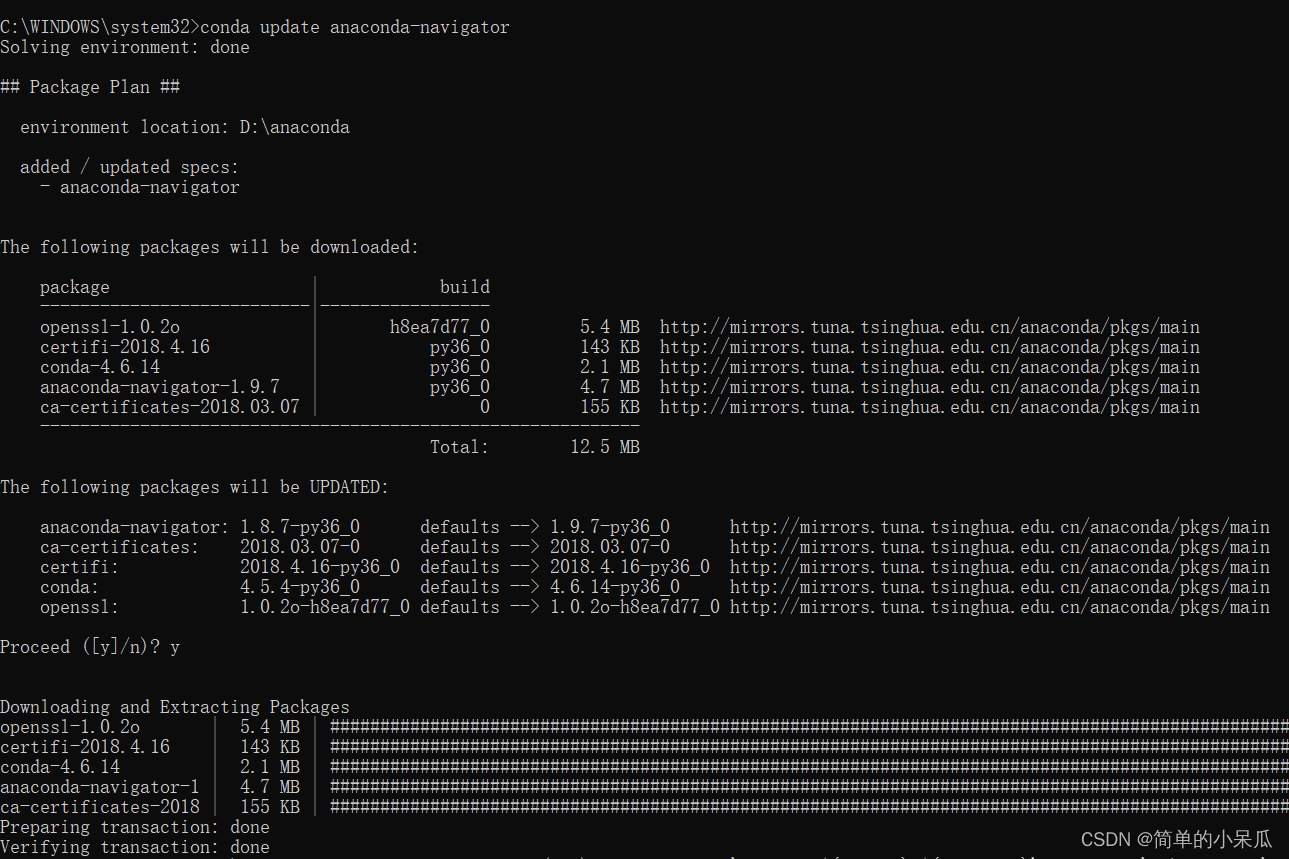This screenshot has width=1289, height=859.
Task: Click new conda version '4.6.14-py36_0'
Action: tap(615, 587)
